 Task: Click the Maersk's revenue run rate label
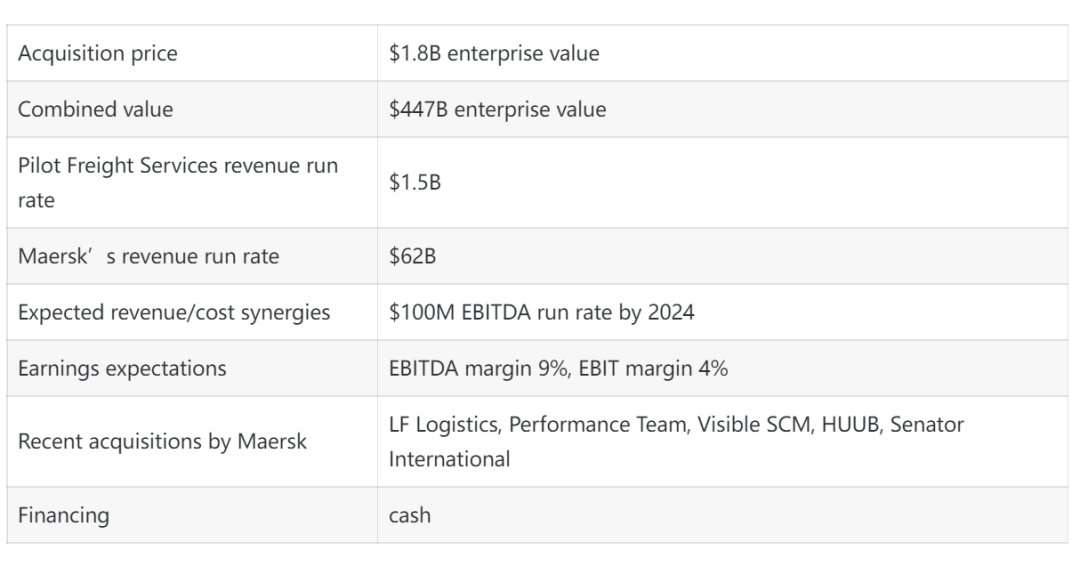click(148, 257)
